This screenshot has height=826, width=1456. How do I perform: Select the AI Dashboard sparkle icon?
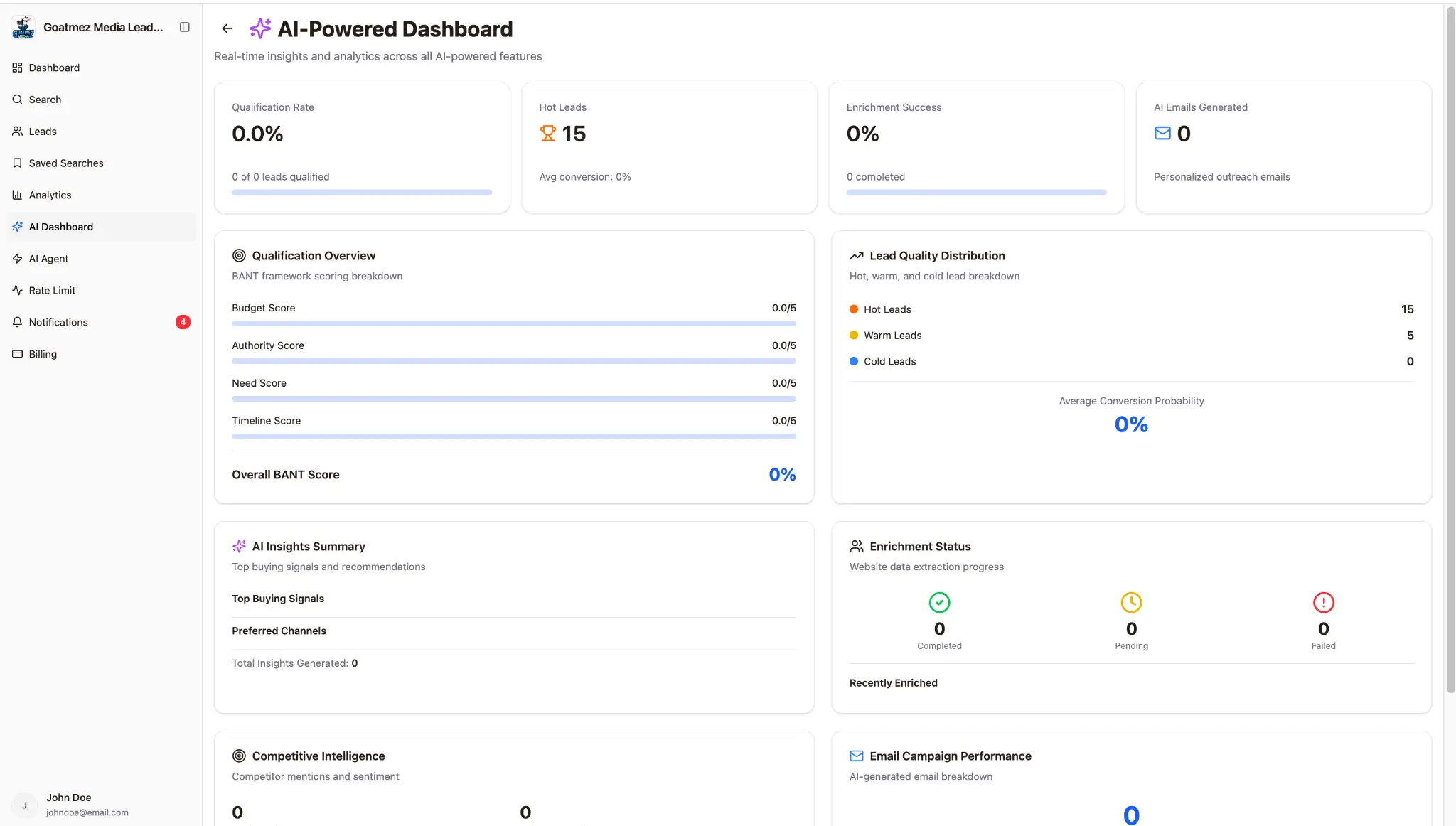[17, 226]
